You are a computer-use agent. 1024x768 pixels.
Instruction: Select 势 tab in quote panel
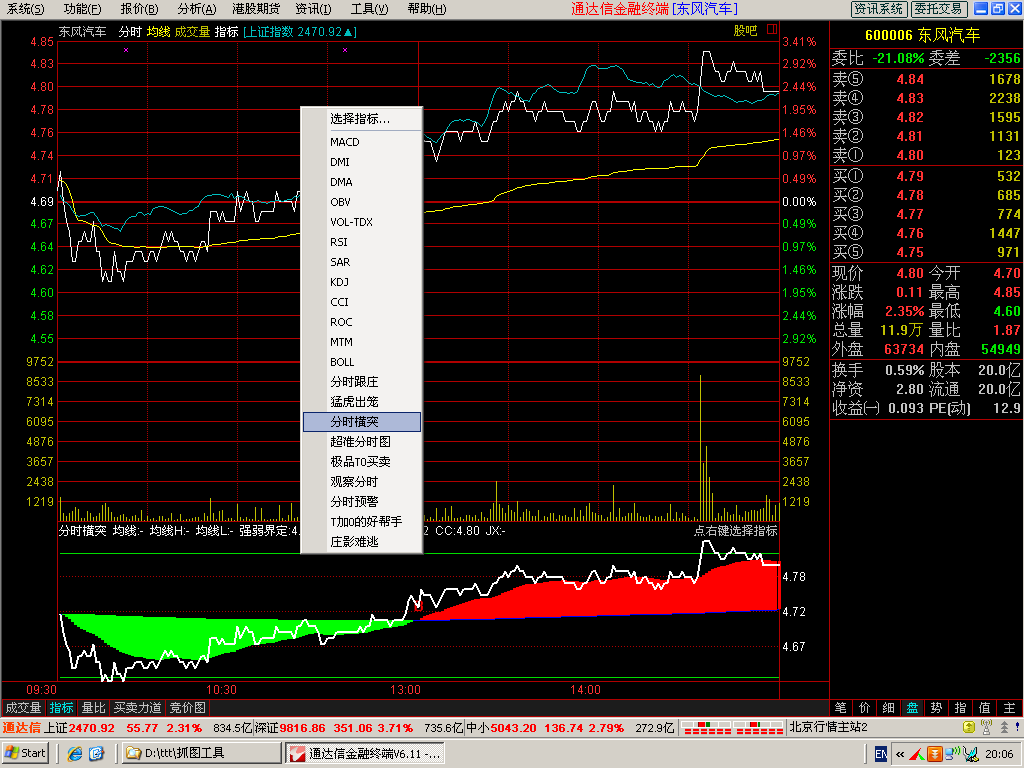point(936,708)
